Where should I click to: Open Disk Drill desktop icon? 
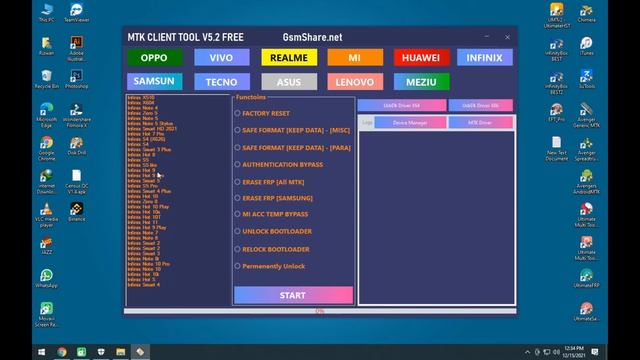(76, 146)
